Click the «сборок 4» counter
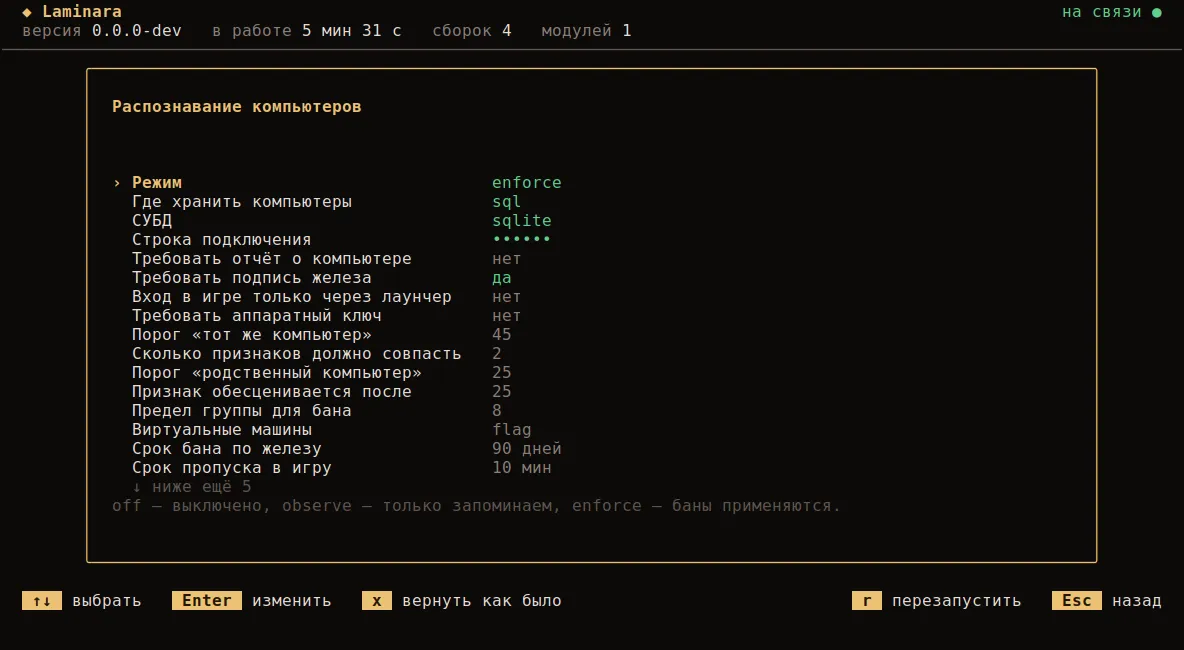This screenshot has width=1184, height=650. click(472, 31)
